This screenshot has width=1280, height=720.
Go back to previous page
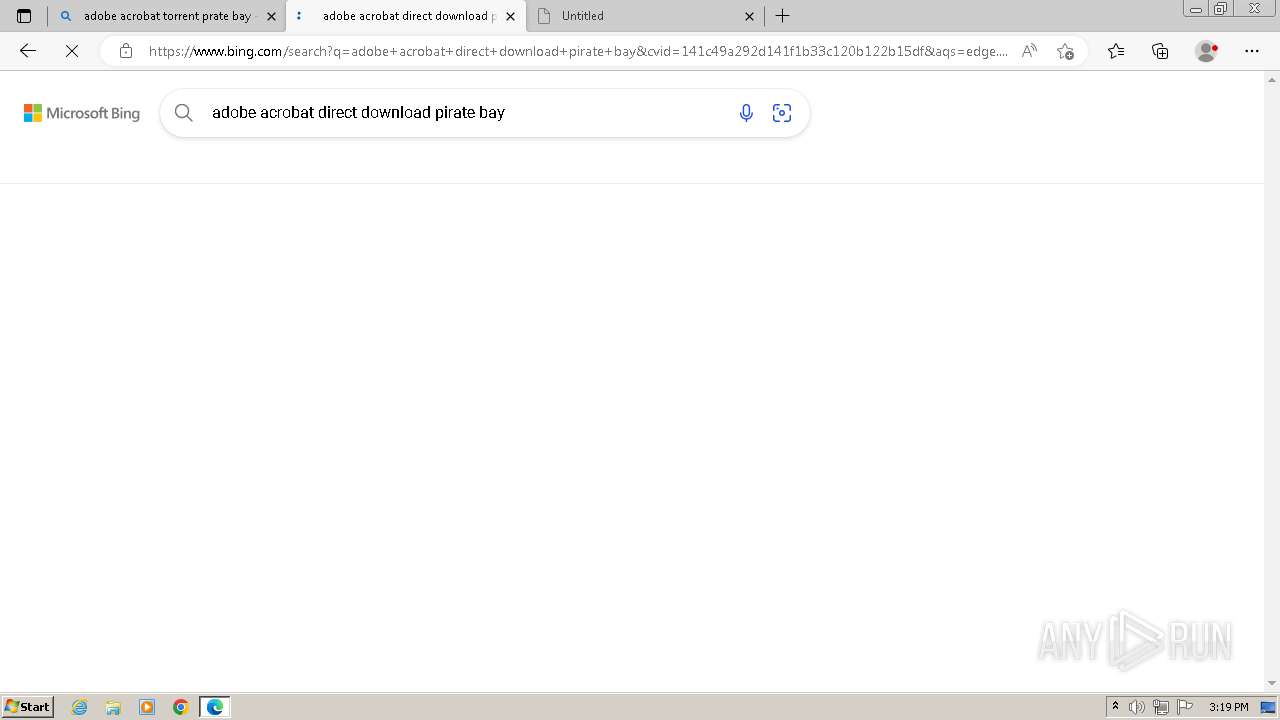[x=28, y=51]
